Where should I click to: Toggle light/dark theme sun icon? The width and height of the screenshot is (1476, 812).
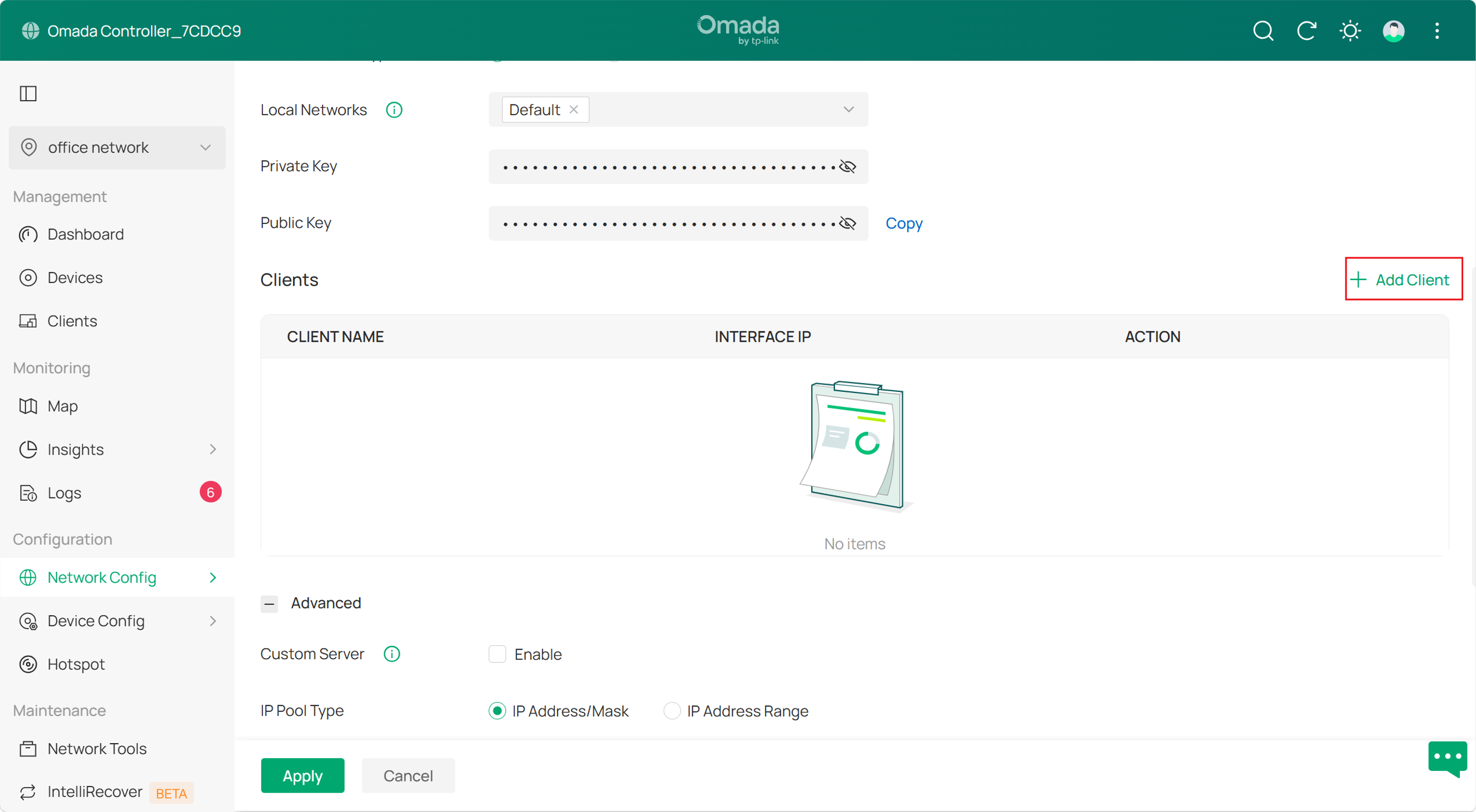[x=1350, y=31]
